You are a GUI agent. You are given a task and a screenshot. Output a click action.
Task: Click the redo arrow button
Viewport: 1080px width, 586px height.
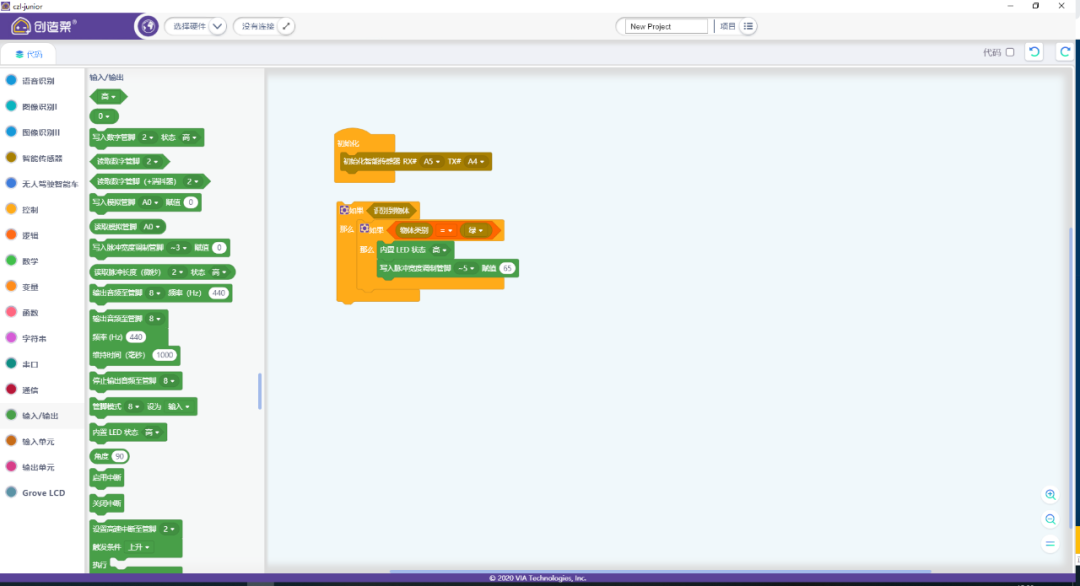click(x=1065, y=52)
